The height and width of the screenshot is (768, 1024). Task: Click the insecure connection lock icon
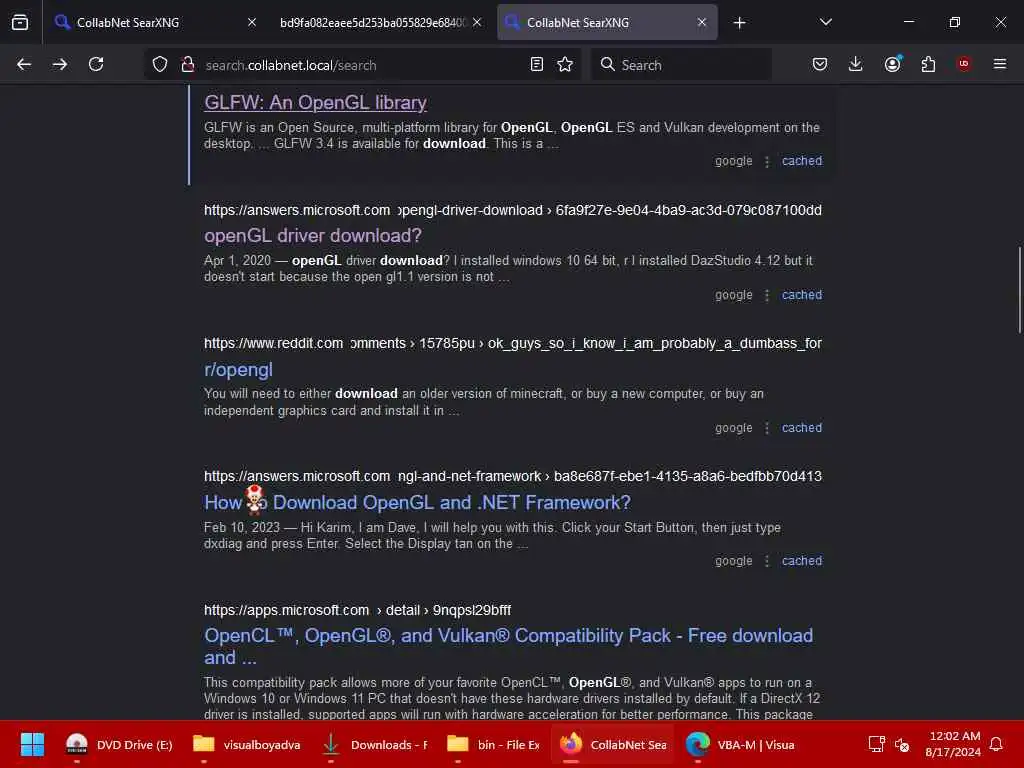click(188, 64)
